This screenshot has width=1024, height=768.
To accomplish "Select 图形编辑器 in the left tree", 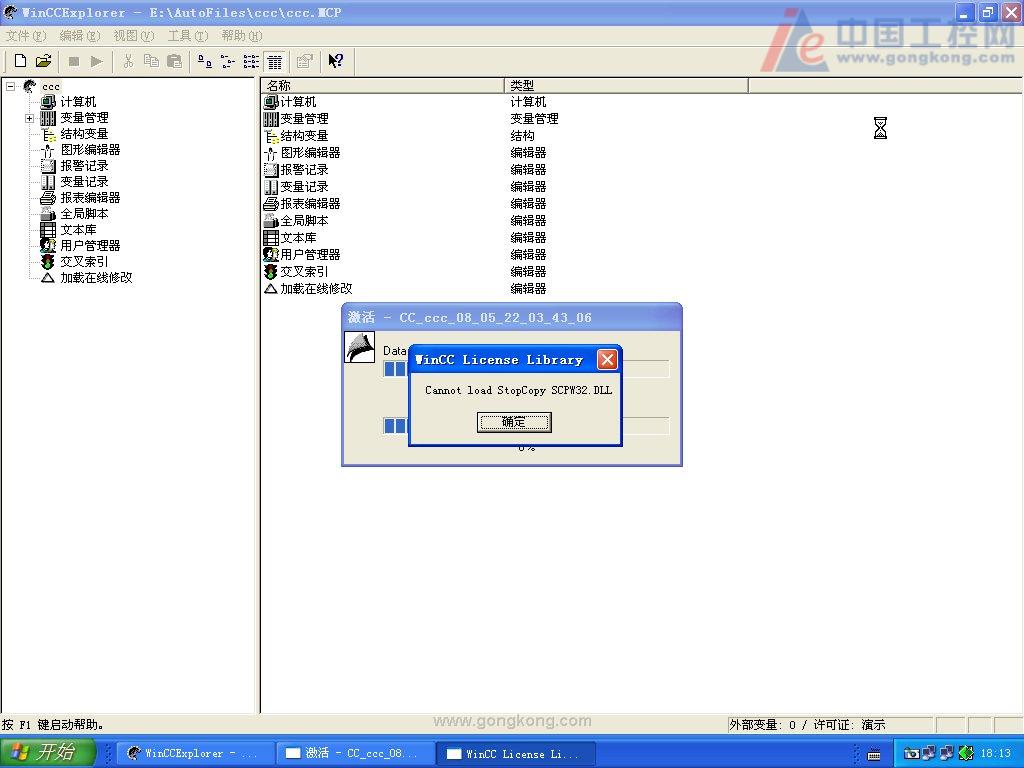I will tap(90, 150).
